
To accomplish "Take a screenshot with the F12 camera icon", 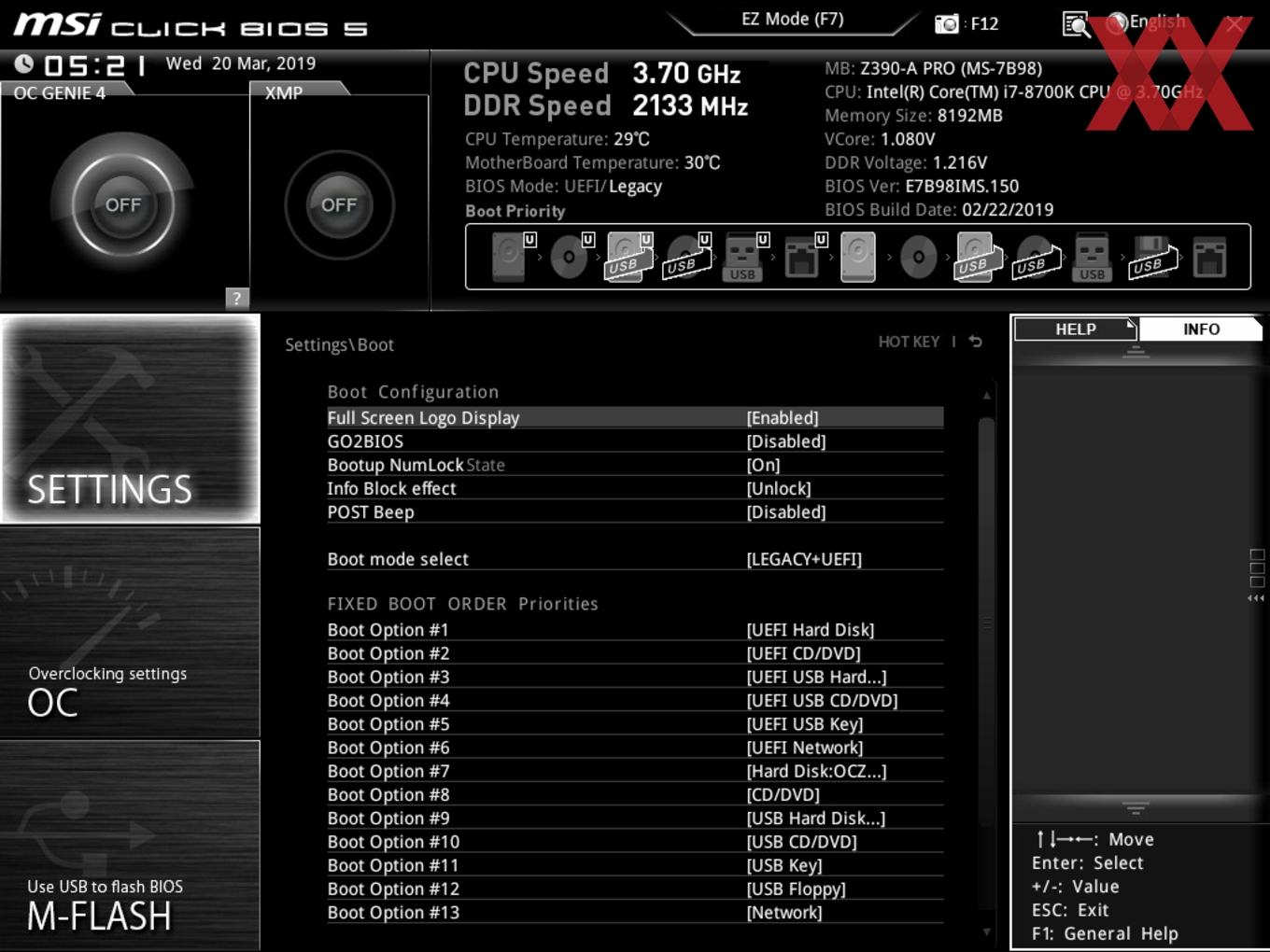I will tap(947, 23).
